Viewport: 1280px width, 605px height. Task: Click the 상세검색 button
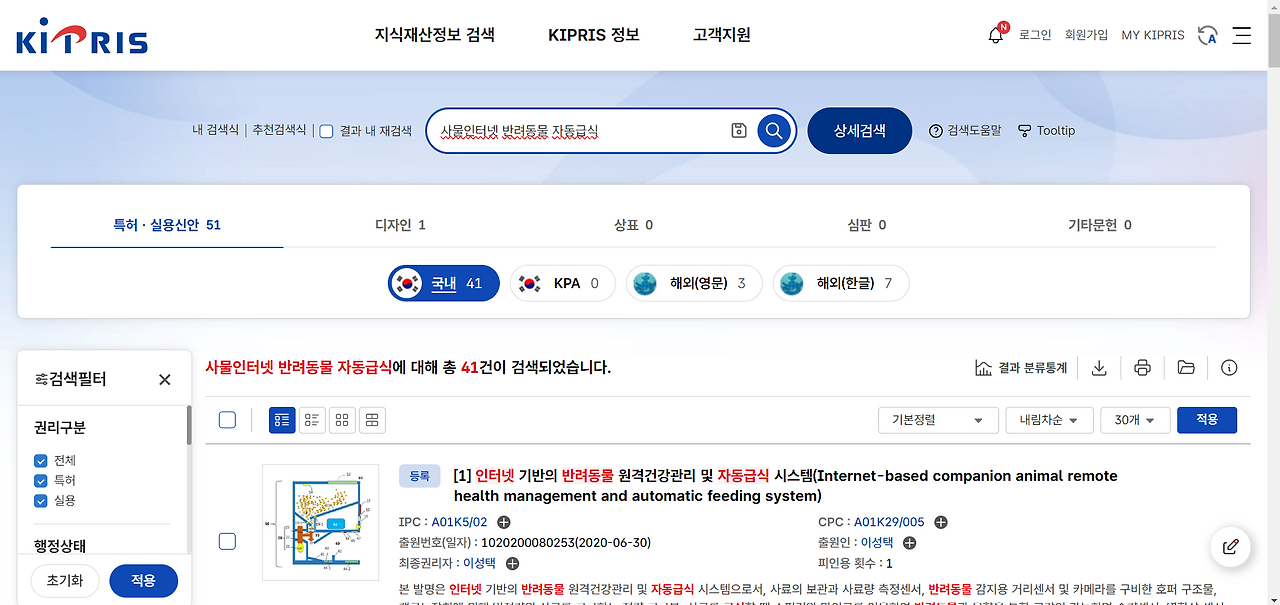click(859, 130)
